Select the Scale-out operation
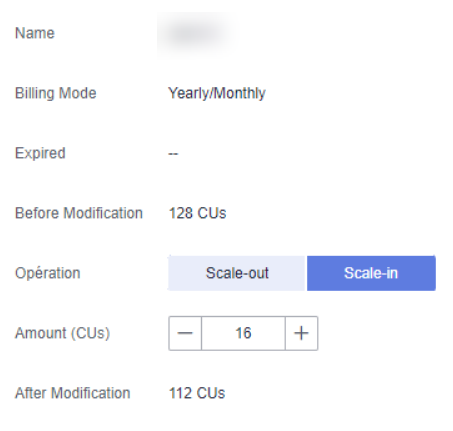 tap(237, 273)
